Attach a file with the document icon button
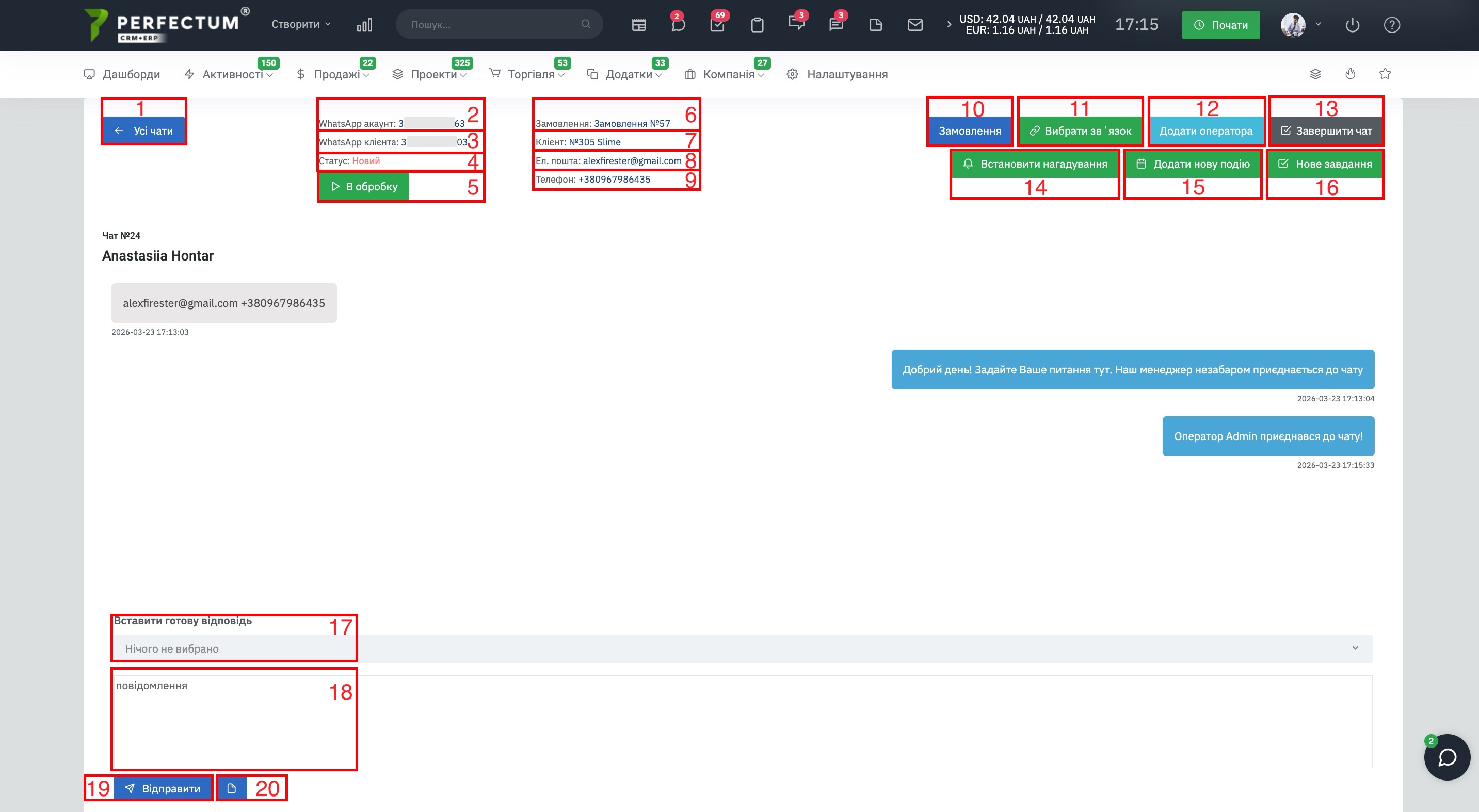 (x=232, y=788)
